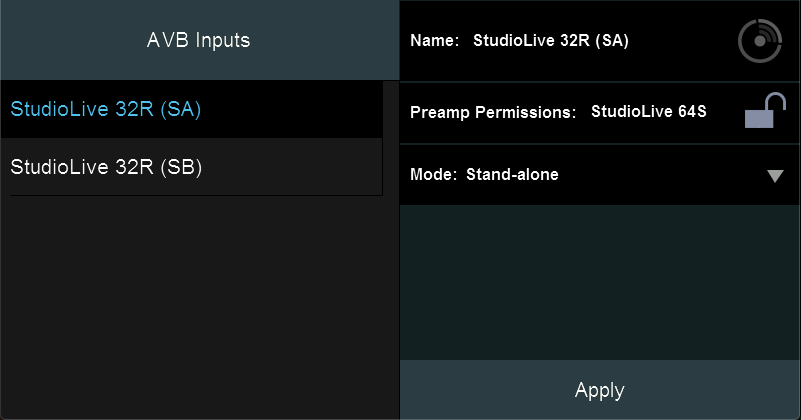Click the identify device speaker icon

tap(760, 41)
